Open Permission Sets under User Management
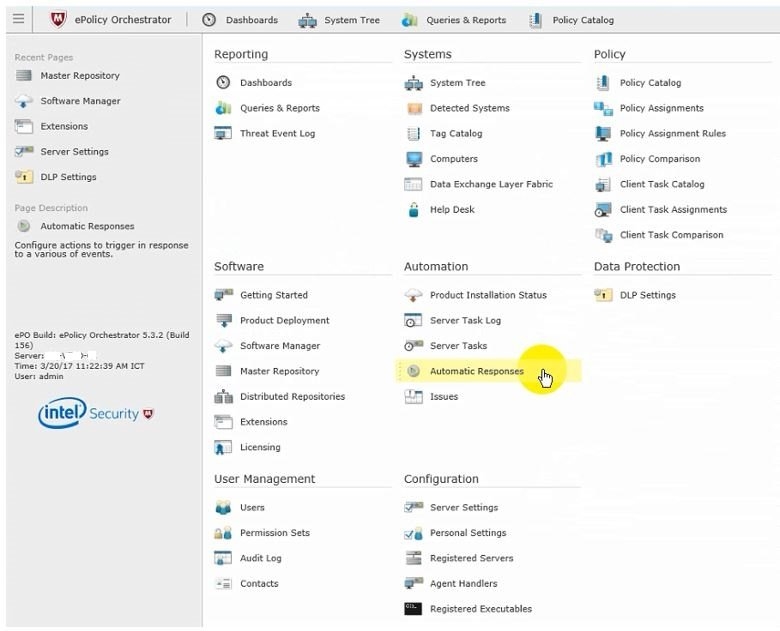 click(274, 533)
